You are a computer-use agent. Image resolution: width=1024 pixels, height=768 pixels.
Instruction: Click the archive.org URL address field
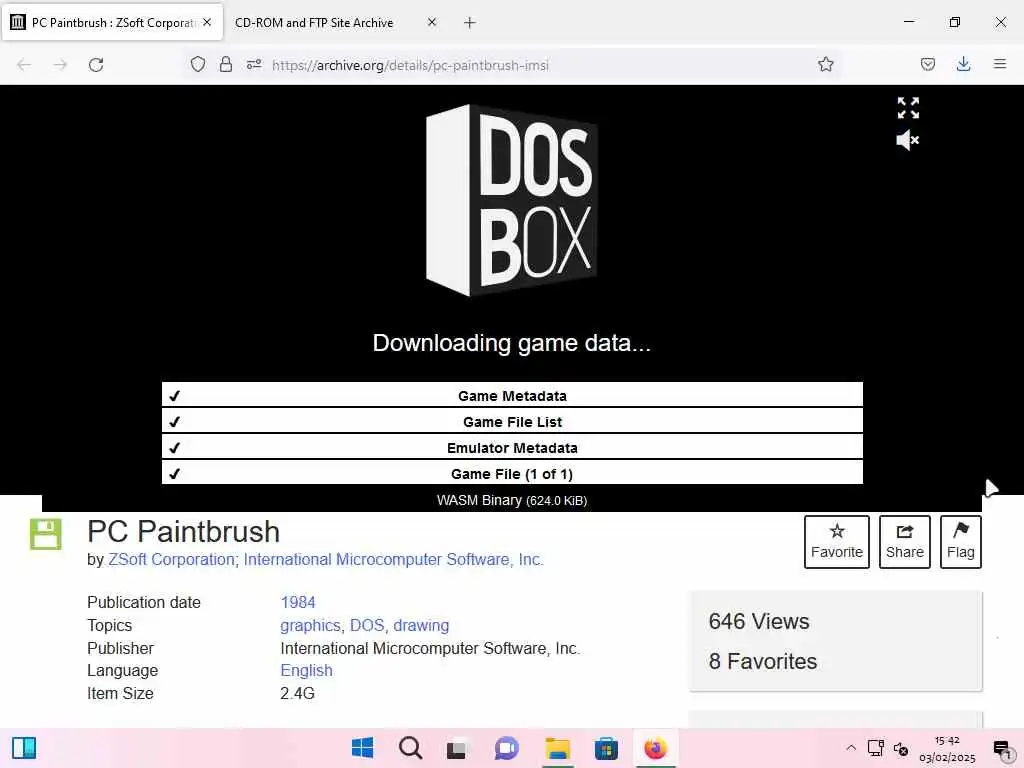[411, 65]
